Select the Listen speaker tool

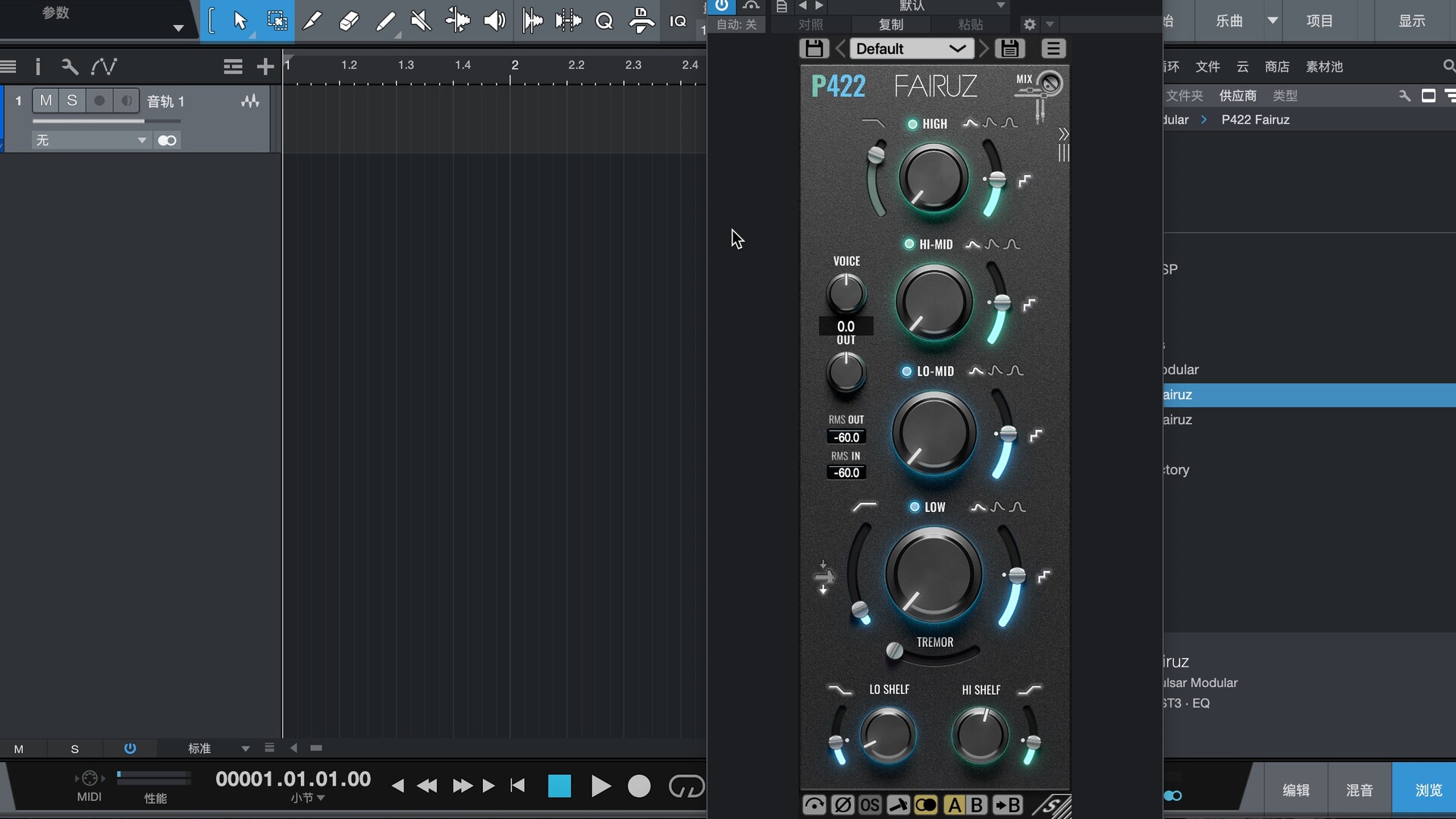click(x=494, y=21)
